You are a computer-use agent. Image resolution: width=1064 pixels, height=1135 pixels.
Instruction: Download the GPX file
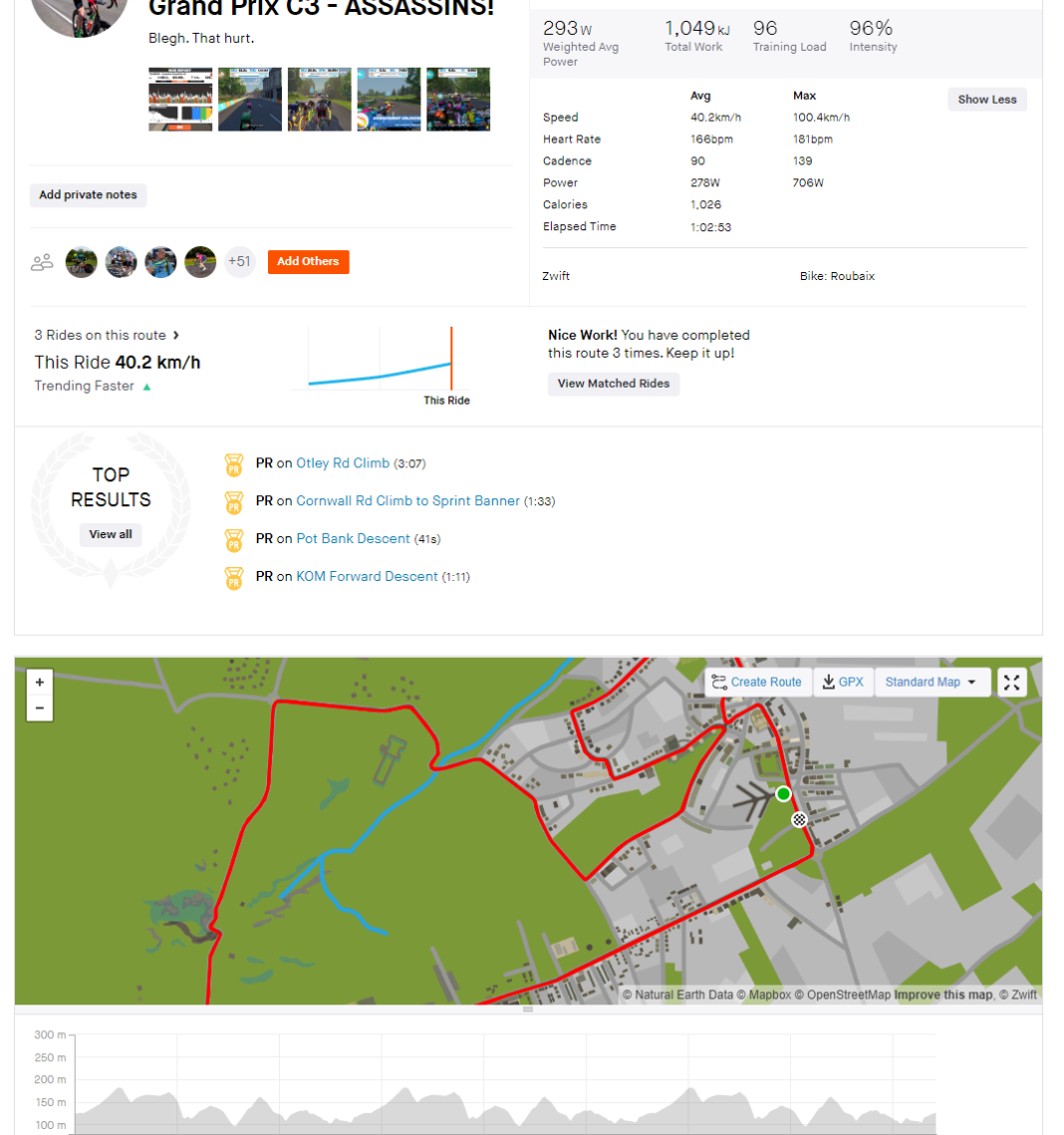tap(843, 682)
